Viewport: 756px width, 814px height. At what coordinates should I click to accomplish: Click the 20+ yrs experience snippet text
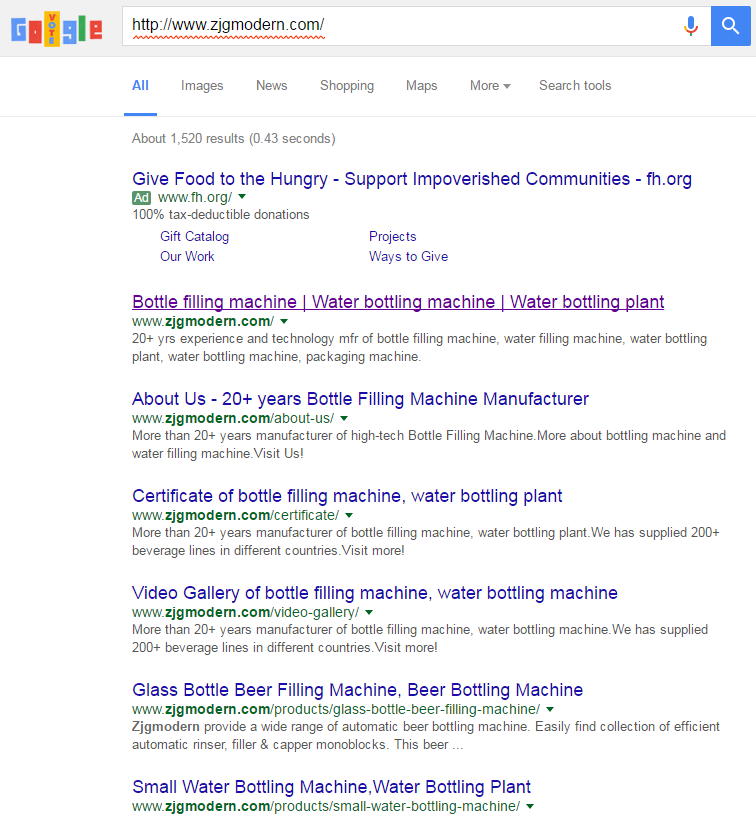point(420,348)
